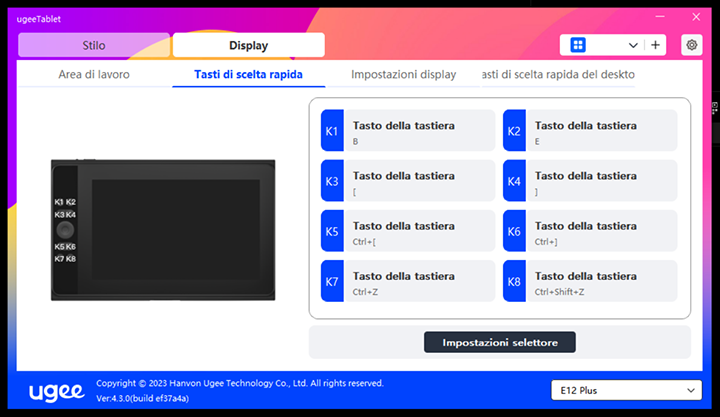Click the K5 key badge
720x417 pixels.
coord(332,232)
